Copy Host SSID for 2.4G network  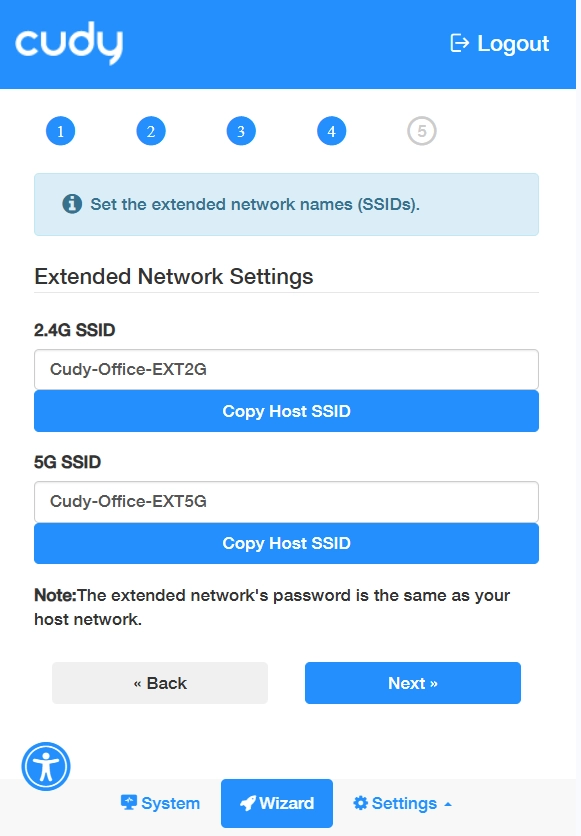[286, 411]
